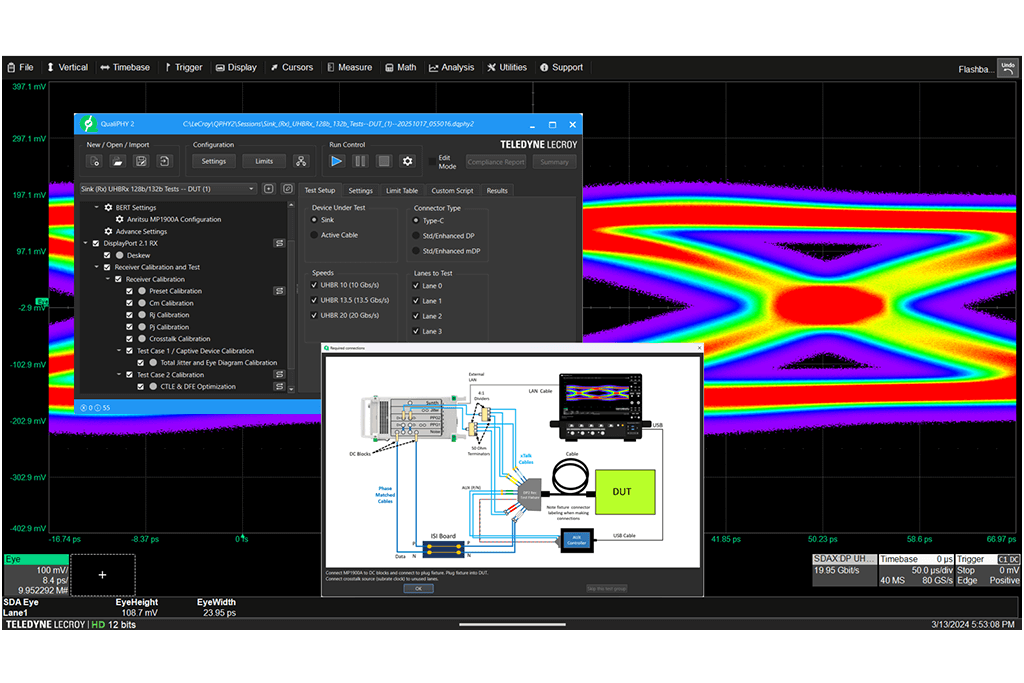Open the Sink (Rx) UHBRx test dropdown
Screen dimensions: 1024x683
pyautogui.click(x=167, y=189)
